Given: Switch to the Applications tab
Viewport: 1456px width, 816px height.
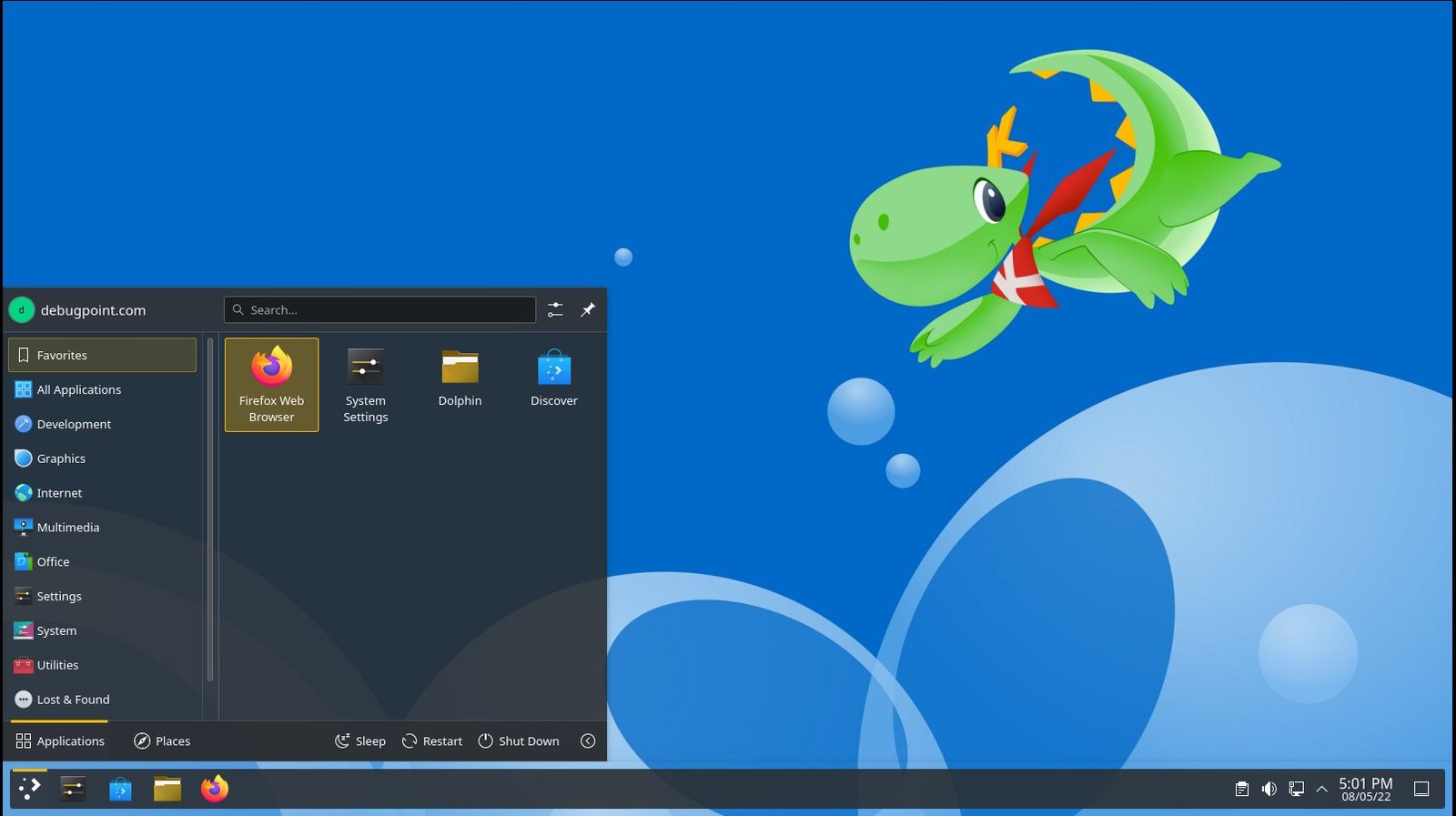Looking at the screenshot, I should point(60,740).
